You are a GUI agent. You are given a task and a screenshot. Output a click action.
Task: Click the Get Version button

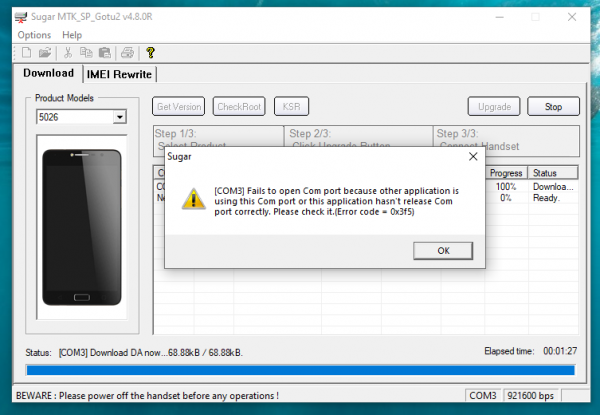pos(179,106)
